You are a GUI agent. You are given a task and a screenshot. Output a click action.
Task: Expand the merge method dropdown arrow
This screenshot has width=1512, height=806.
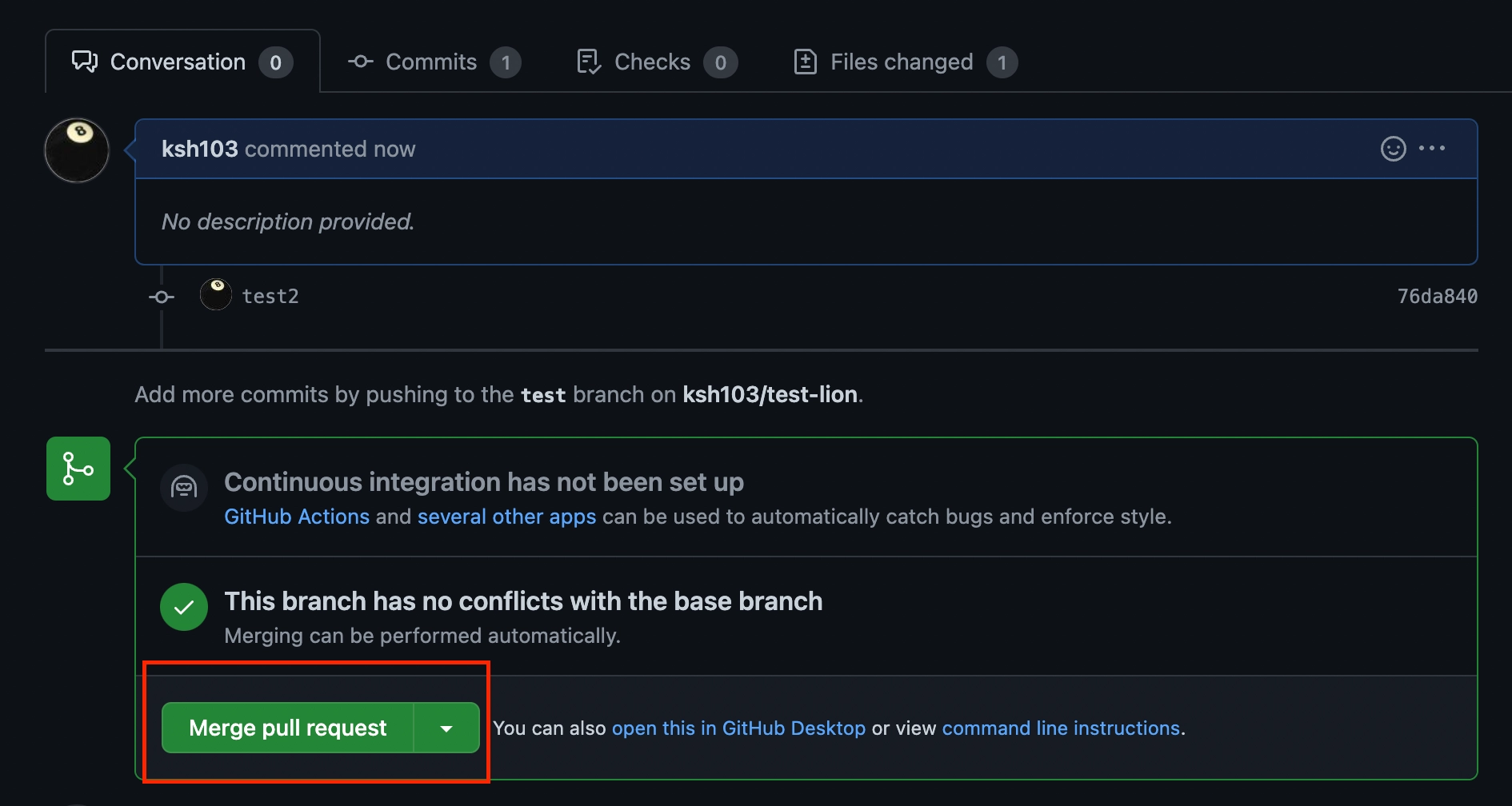[x=446, y=728]
